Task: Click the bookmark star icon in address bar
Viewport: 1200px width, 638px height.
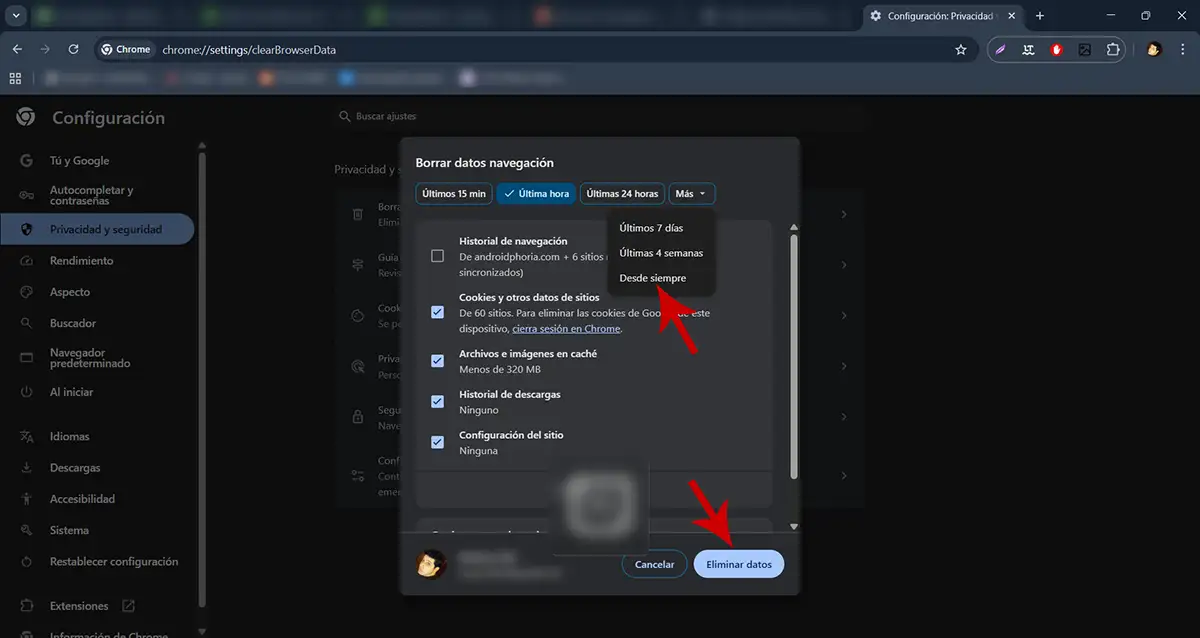Action: [961, 49]
